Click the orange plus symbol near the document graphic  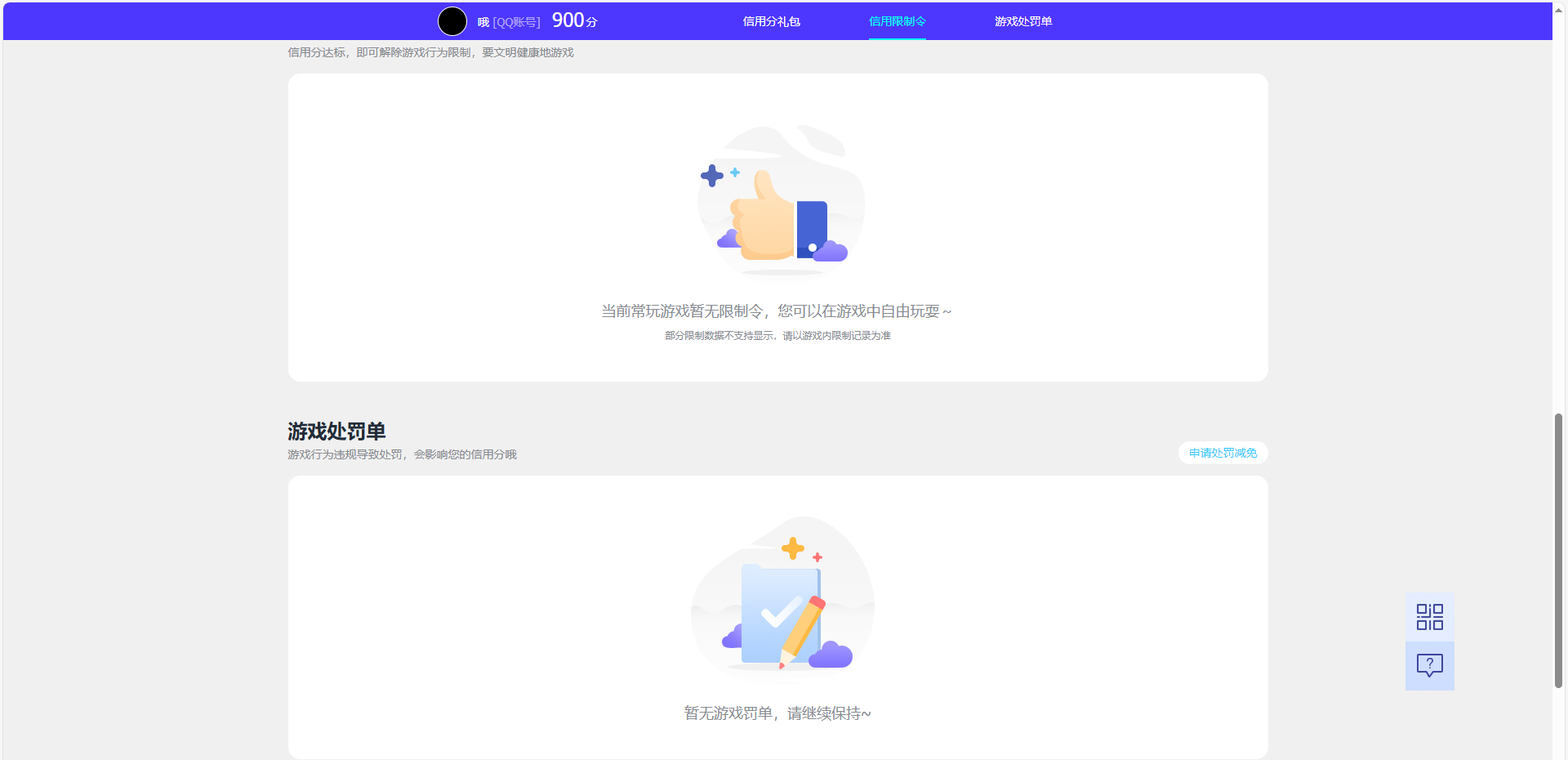793,548
